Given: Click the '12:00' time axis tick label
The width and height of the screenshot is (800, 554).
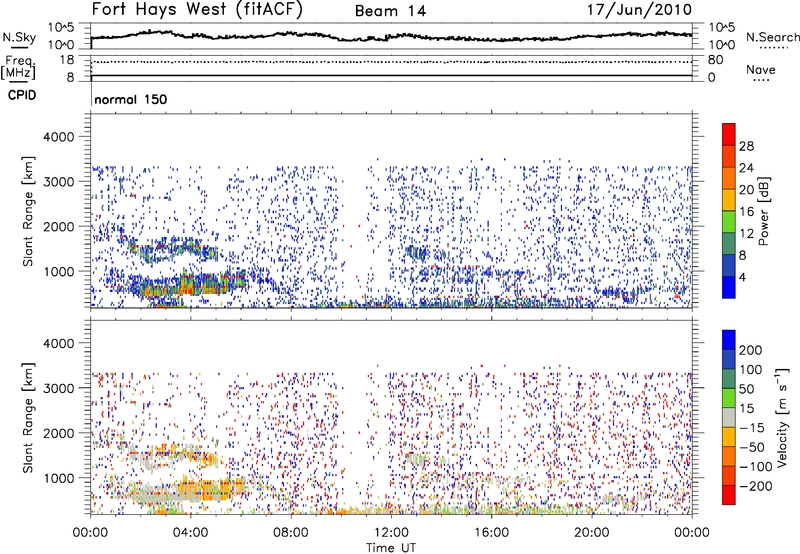Looking at the screenshot, I should (x=391, y=533).
